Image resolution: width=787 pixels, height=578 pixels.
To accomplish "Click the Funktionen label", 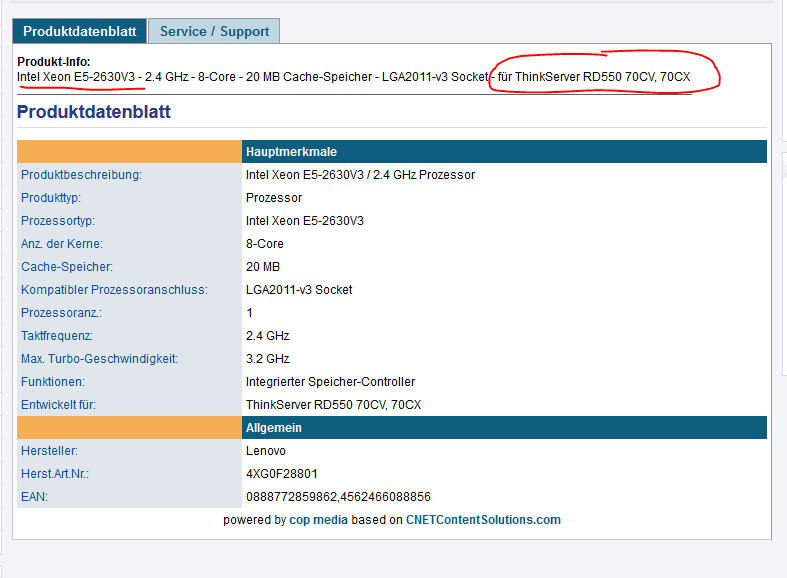I will click(x=53, y=382).
